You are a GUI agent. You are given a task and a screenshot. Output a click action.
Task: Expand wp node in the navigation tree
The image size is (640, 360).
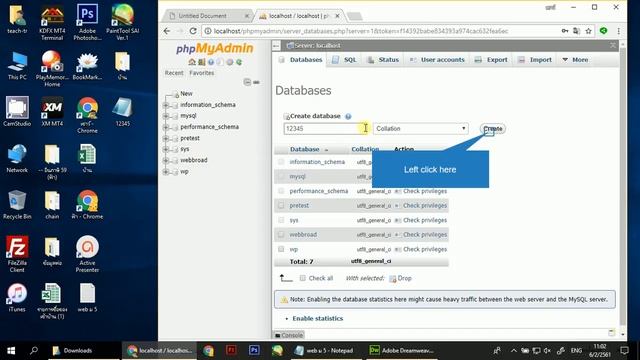click(166, 172)
